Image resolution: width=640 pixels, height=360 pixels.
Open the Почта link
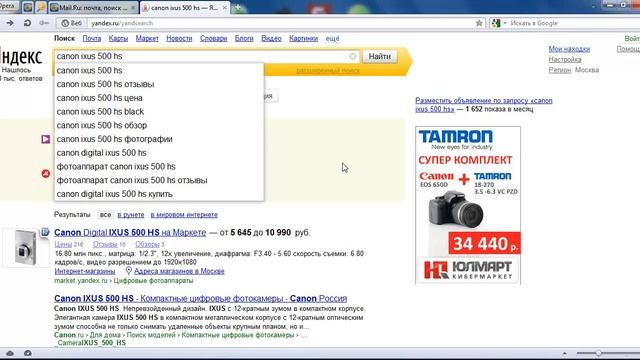pos(91,38)
